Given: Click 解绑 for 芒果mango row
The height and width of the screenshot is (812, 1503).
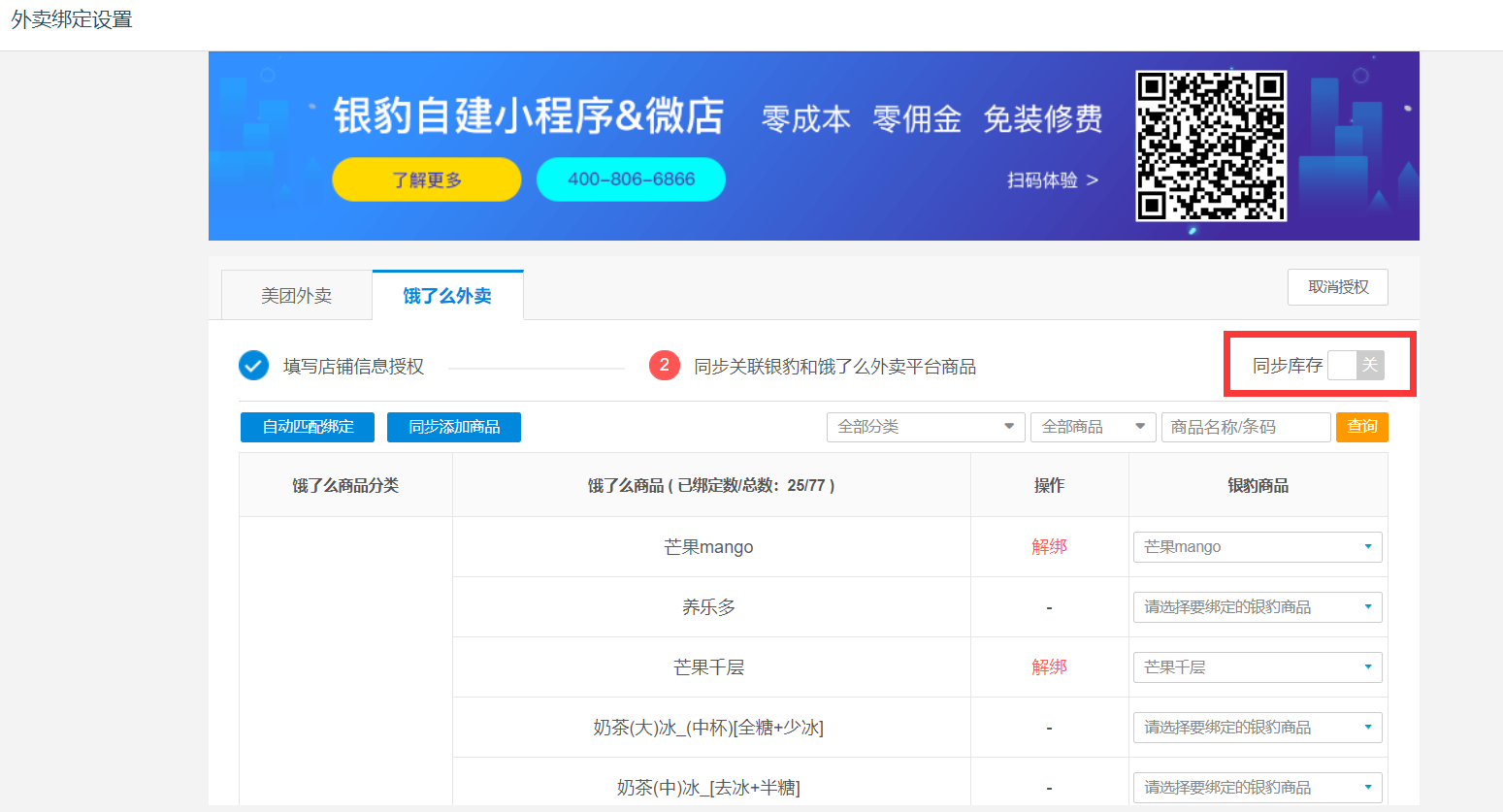Looking at the screenshot, I should point(1049,547).
